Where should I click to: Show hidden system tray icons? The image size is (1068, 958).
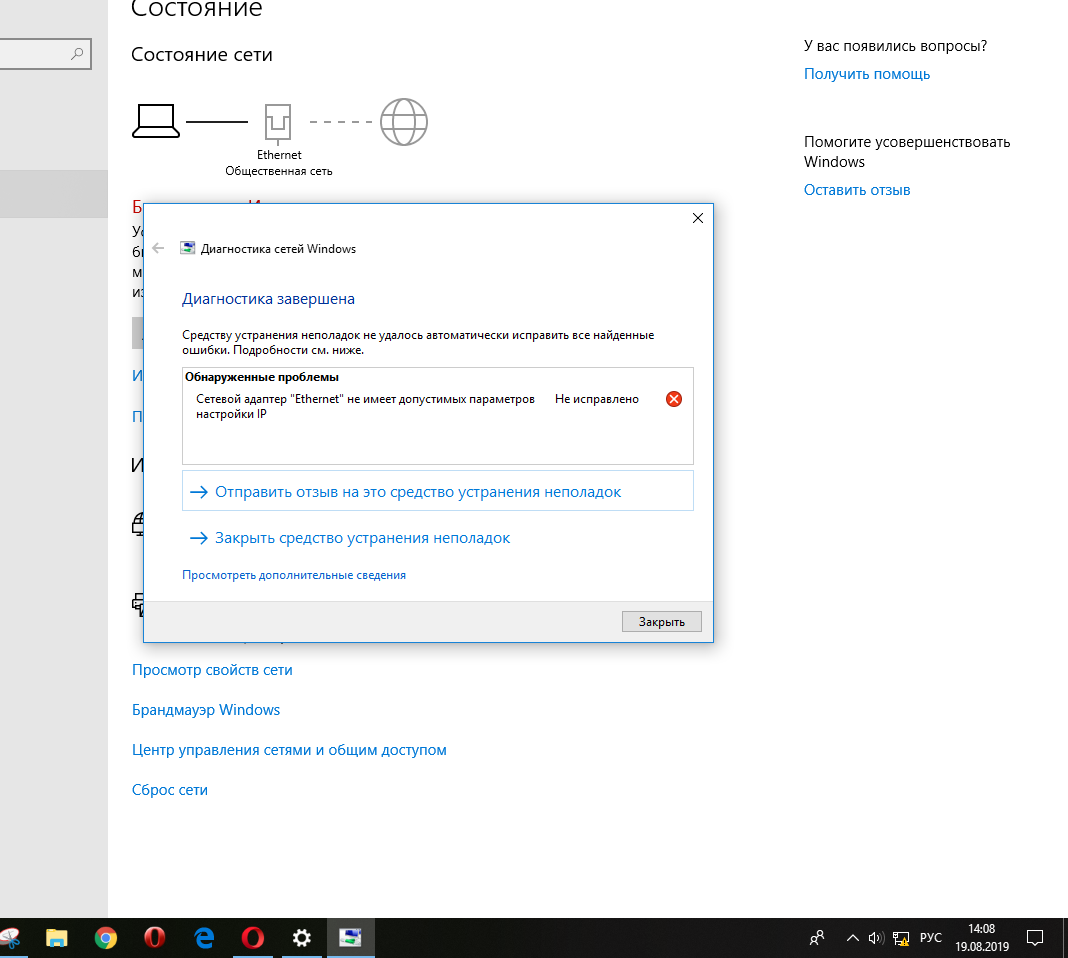[x=852, y=938]
